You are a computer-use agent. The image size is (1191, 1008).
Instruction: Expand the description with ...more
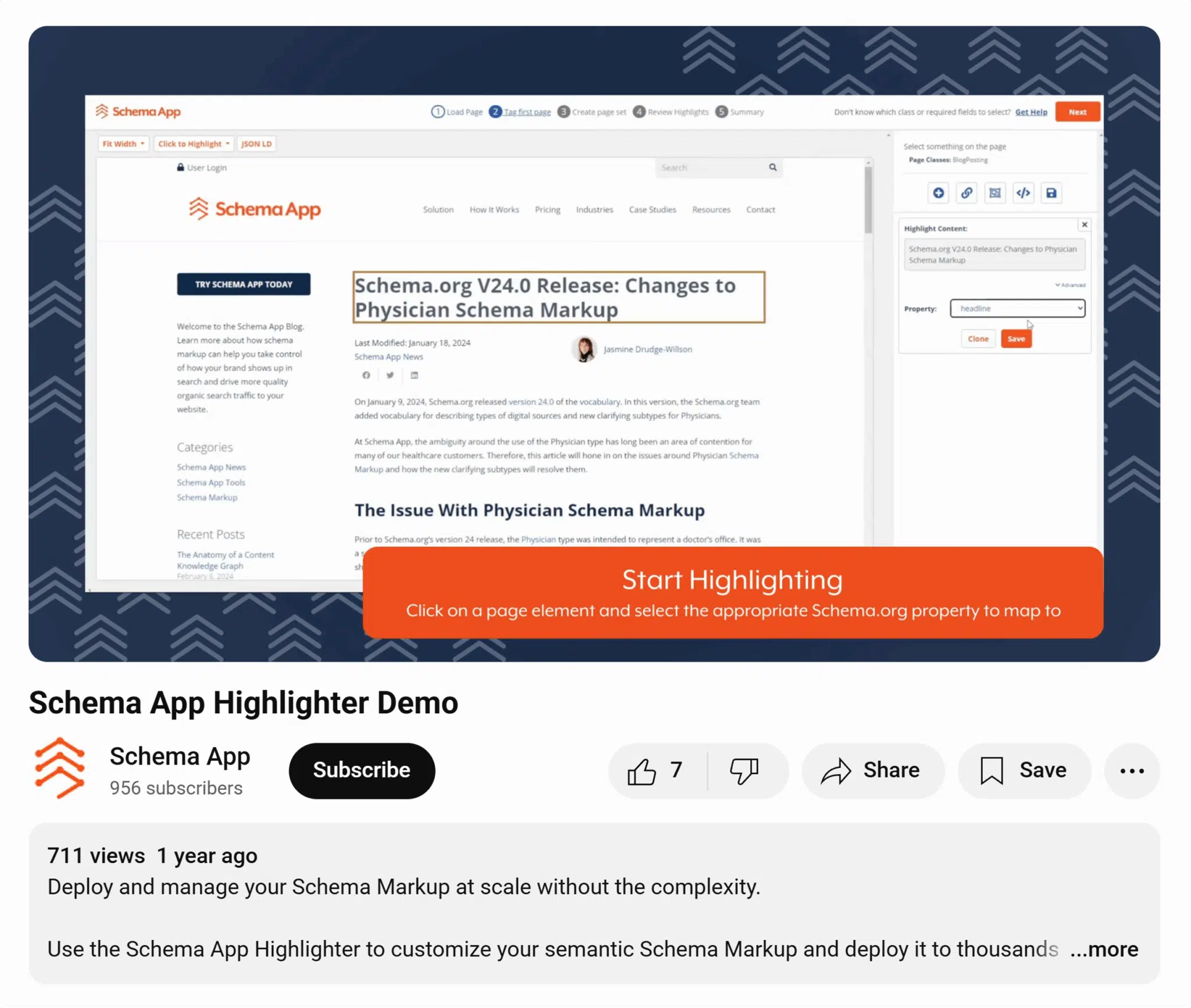pos(1104,949)
